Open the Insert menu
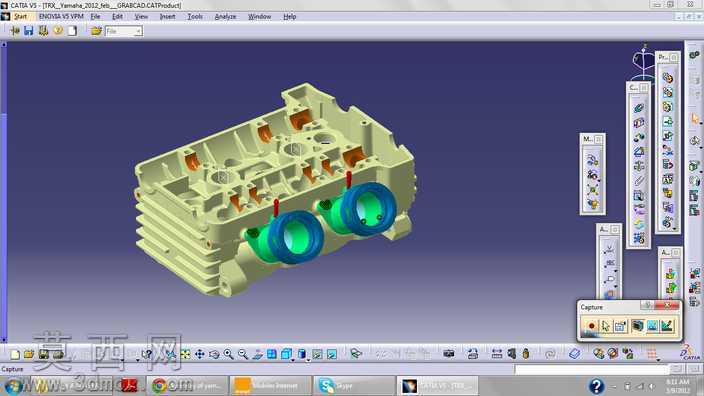 click(x=167, y=17)
